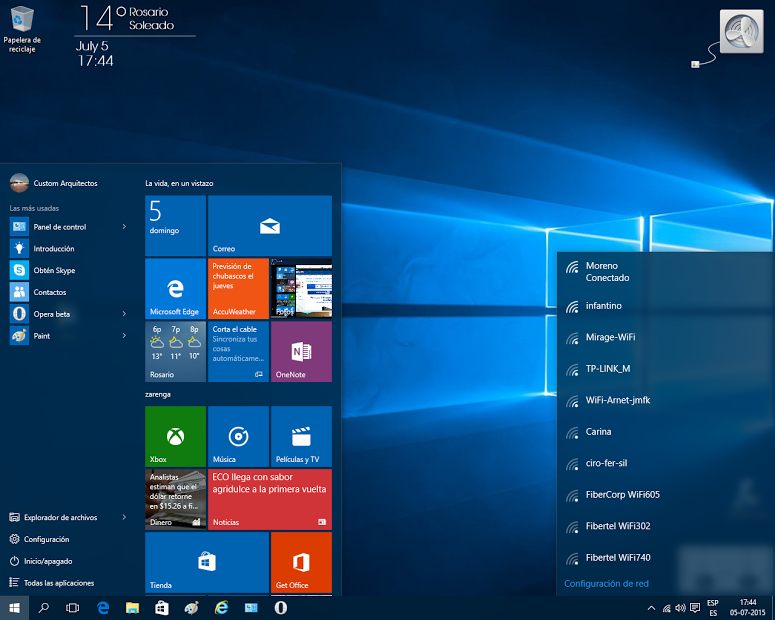Expand Panel de control jump list arrow
775x620 pixels.
(124, 226)
